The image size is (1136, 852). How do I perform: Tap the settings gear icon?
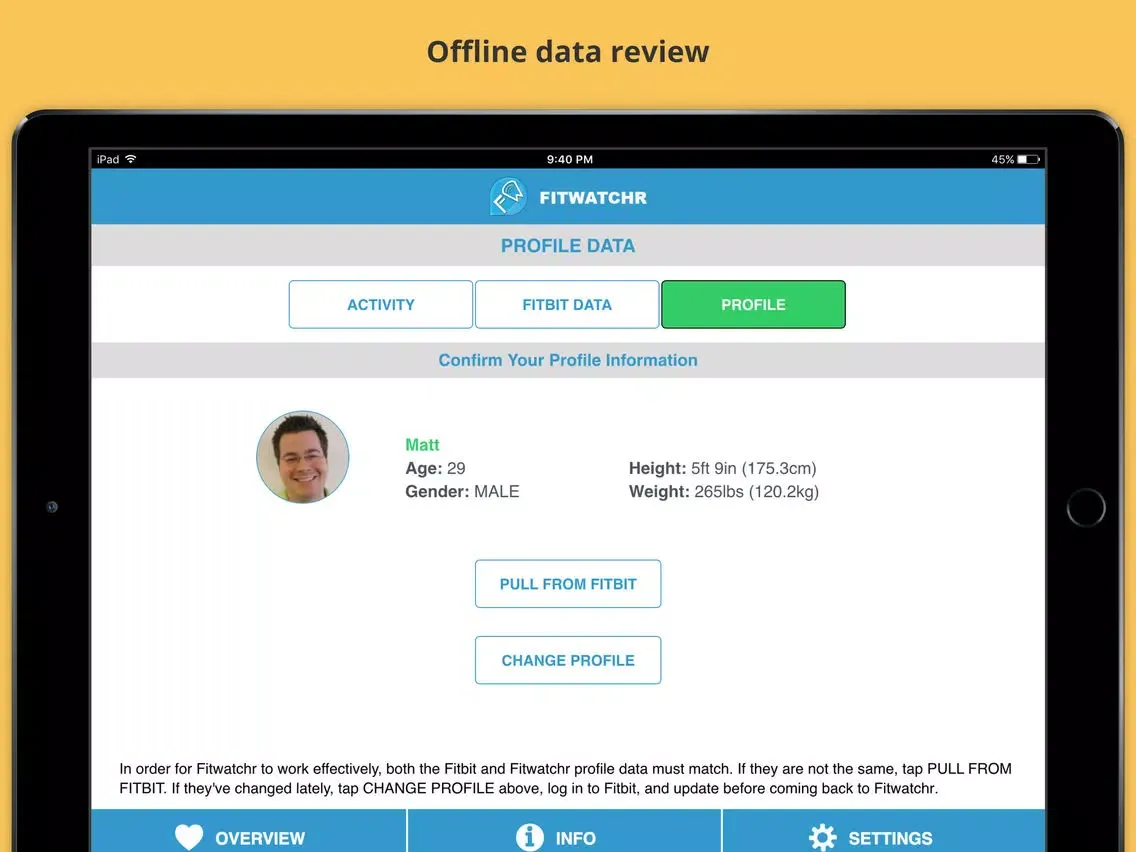click(x=822, y=838)
